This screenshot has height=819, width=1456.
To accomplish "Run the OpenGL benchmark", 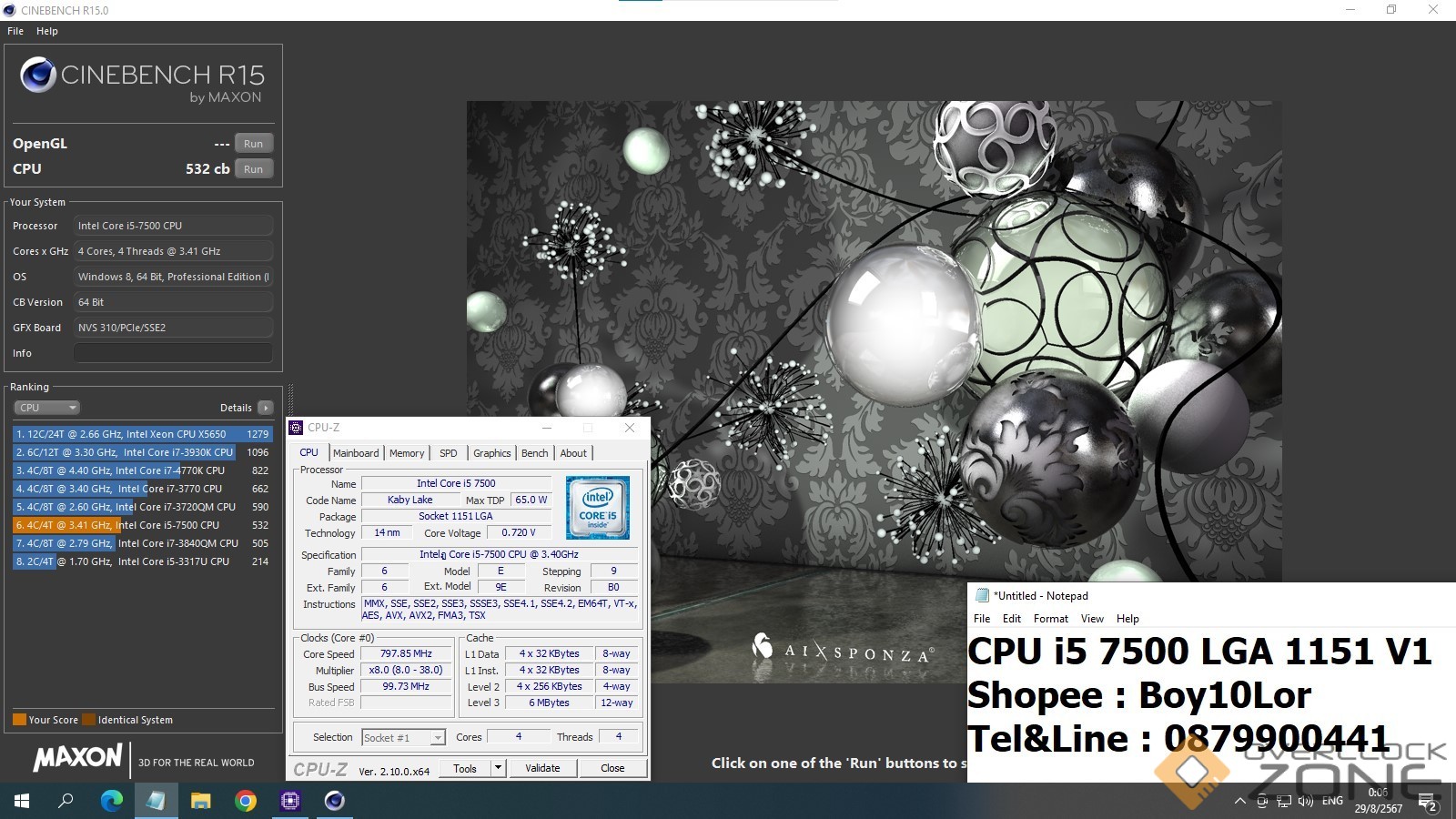I will coord(253,144).
